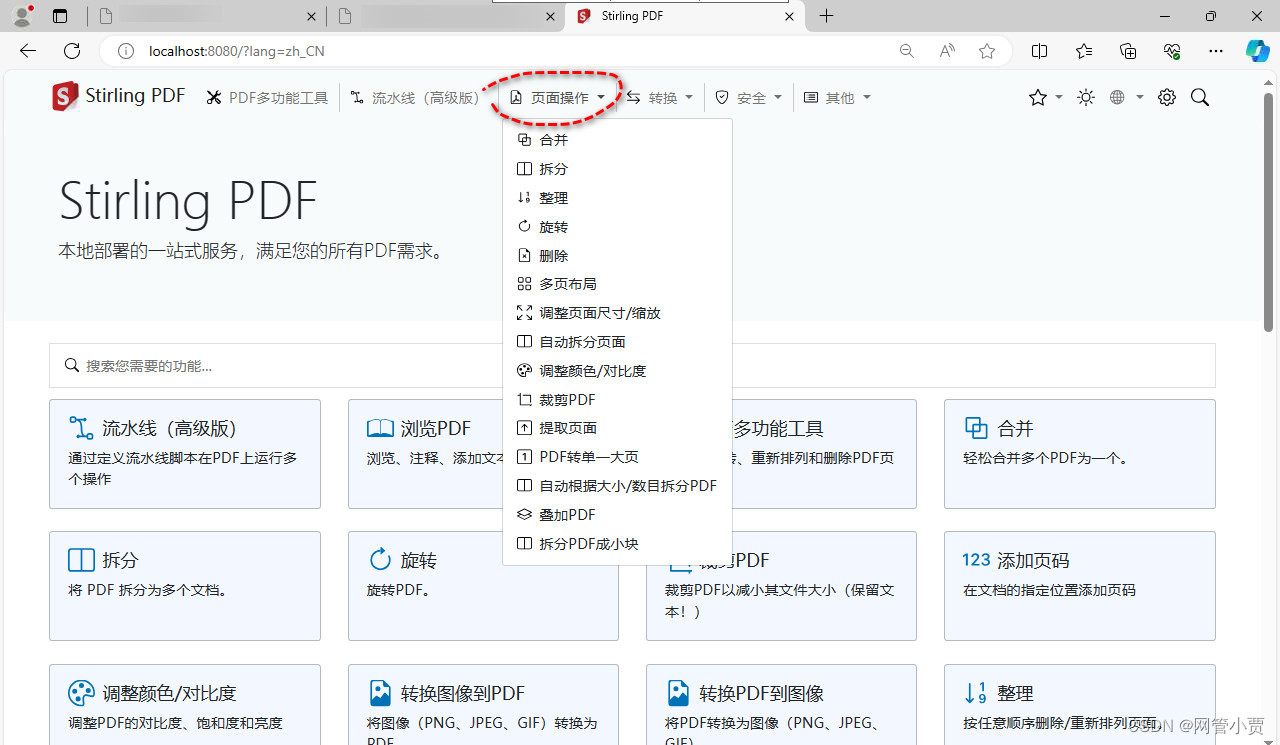Image resolution: width=1280 pixels, height=745 pixels.
Task: Click the image icon in 转换图像到PDF card
Action: (x=380, y=692)
